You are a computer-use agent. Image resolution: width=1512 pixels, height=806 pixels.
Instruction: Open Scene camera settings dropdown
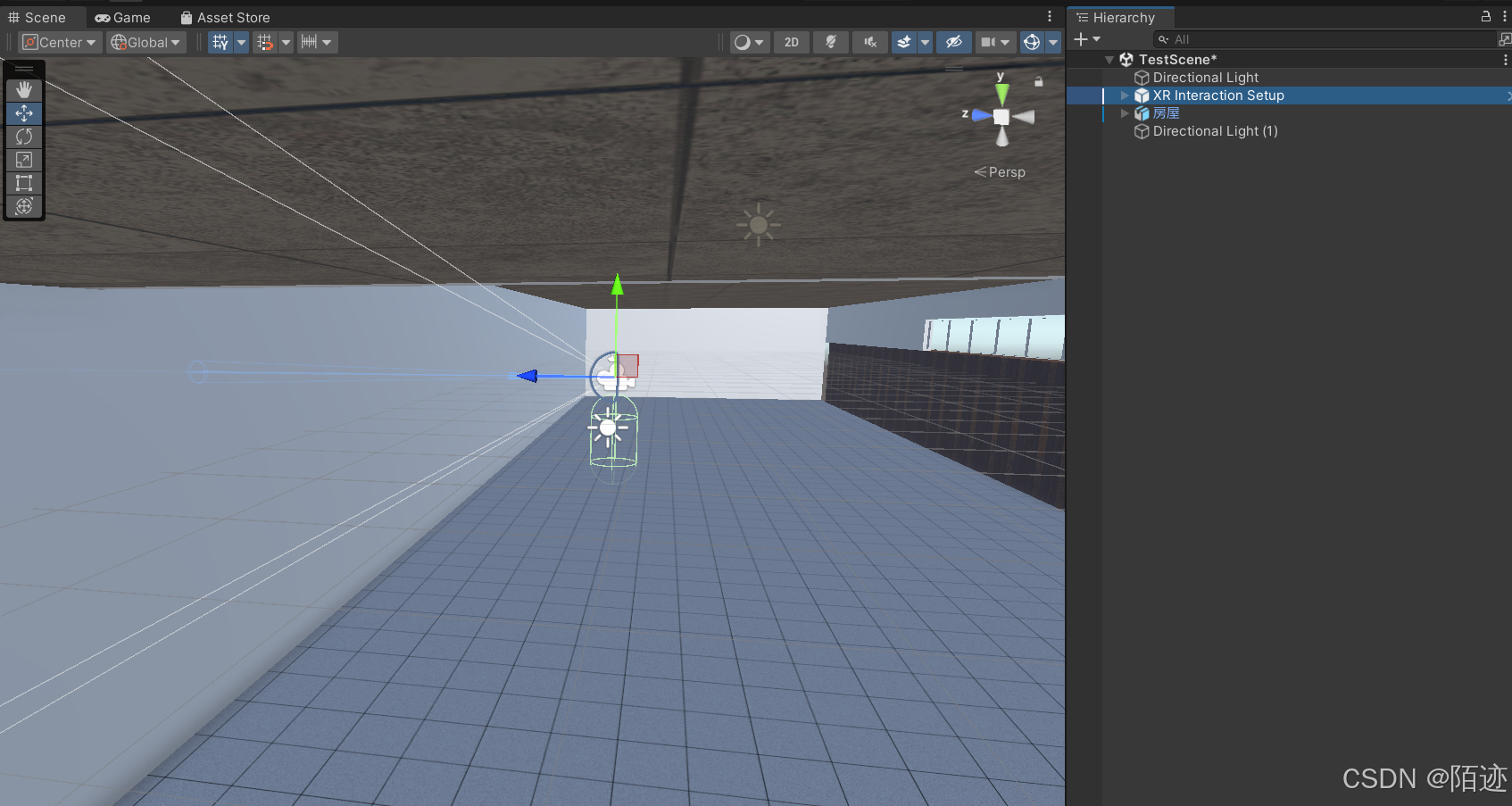tap(996, 42)
